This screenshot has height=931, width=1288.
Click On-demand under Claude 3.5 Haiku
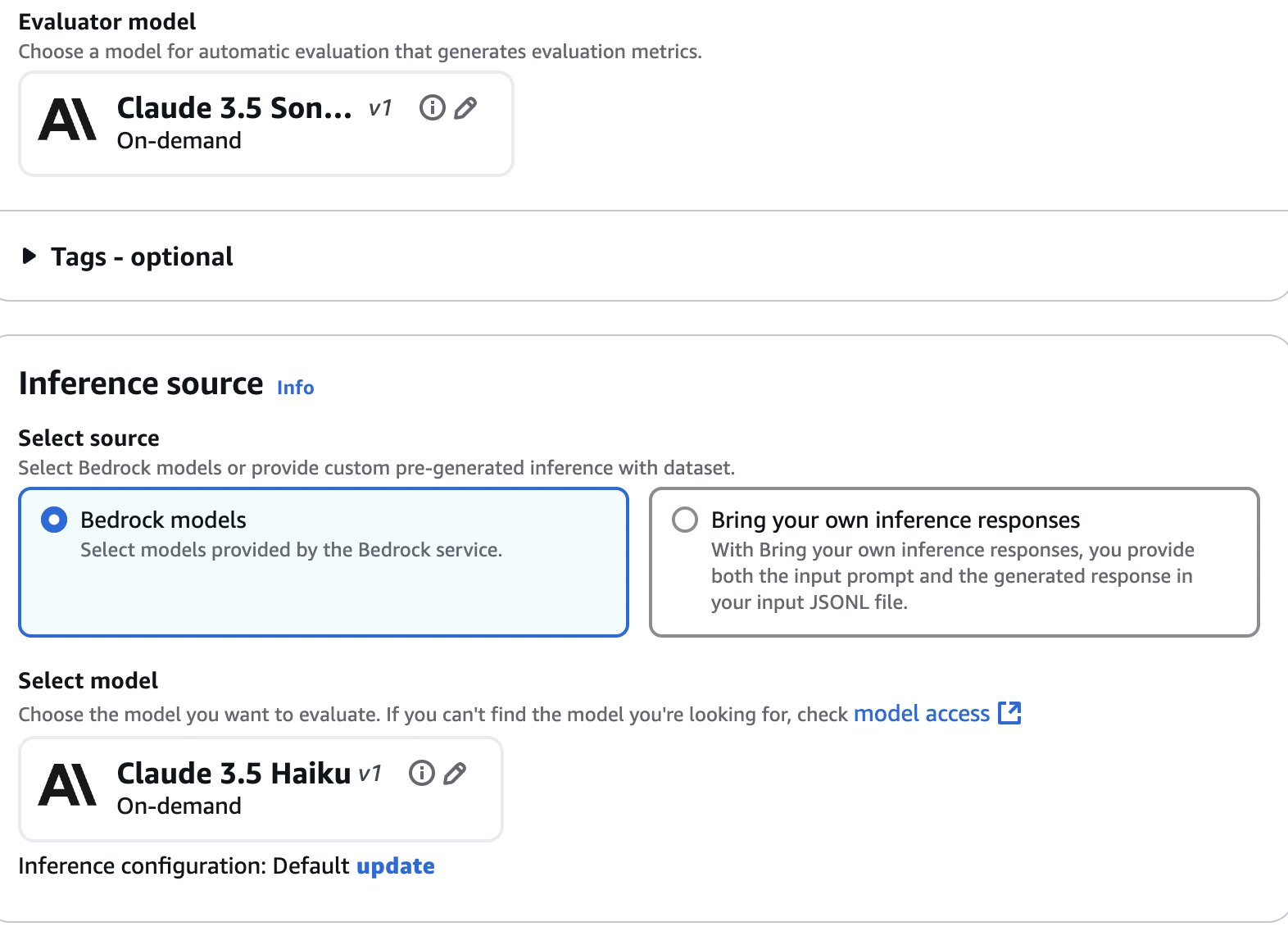click(x=179, y=806)
